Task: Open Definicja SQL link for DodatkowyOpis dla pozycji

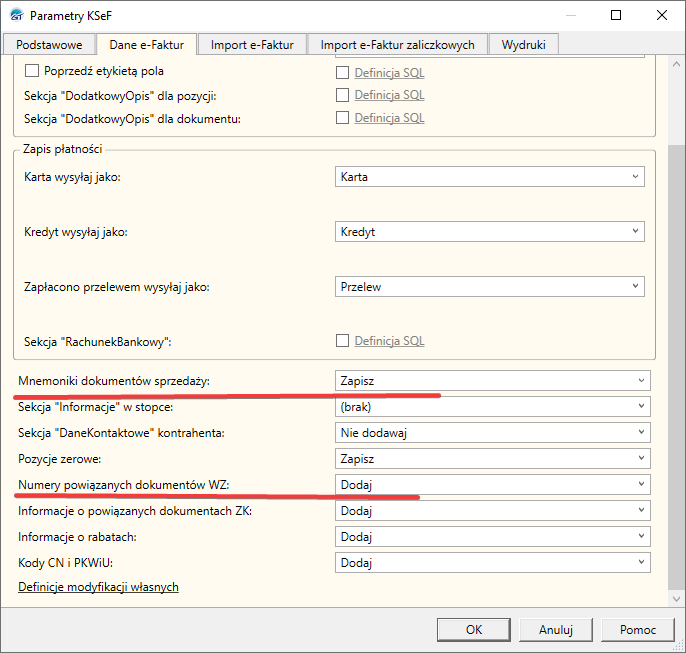Action: pyautogui.click(x=389, y=95)
